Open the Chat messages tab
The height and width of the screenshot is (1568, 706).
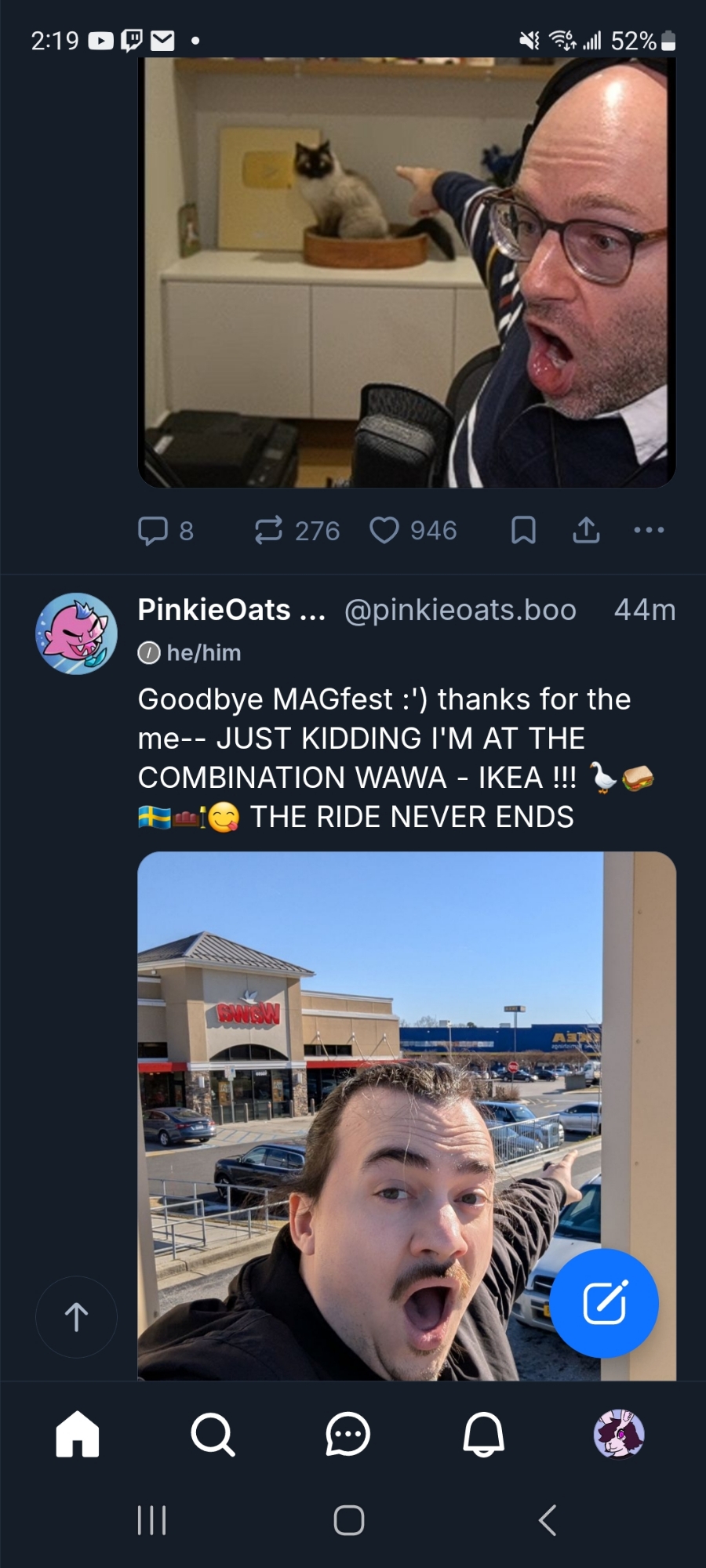click(348, 1434)
